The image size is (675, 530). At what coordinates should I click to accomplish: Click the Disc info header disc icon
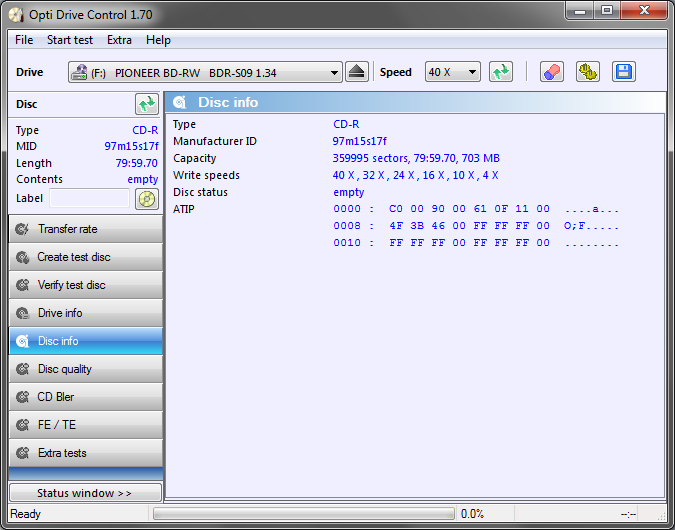pyautogui.click(x=180, y=102)
